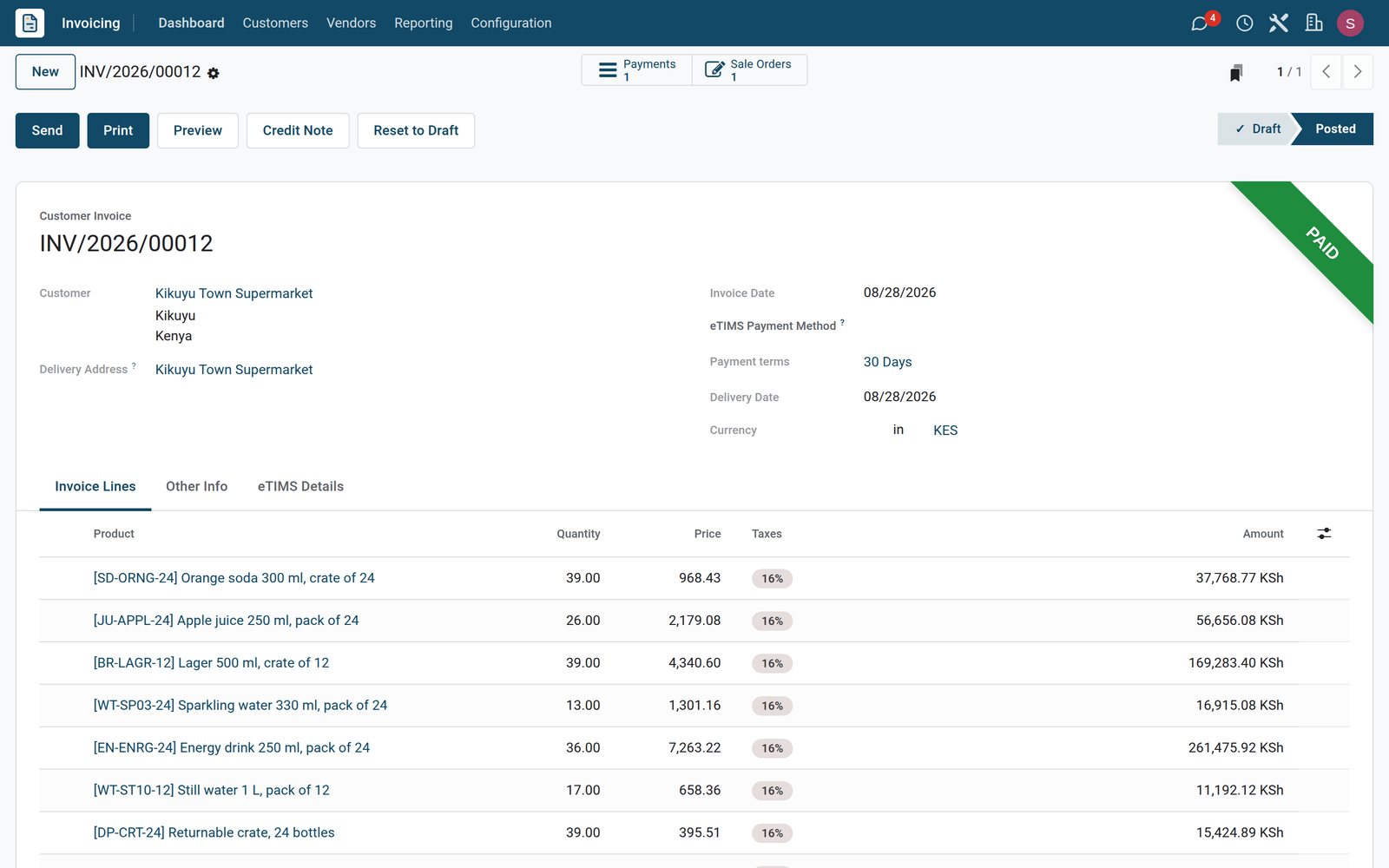Click the Sparkling water 330 ml product

click(x=240, y=706)
